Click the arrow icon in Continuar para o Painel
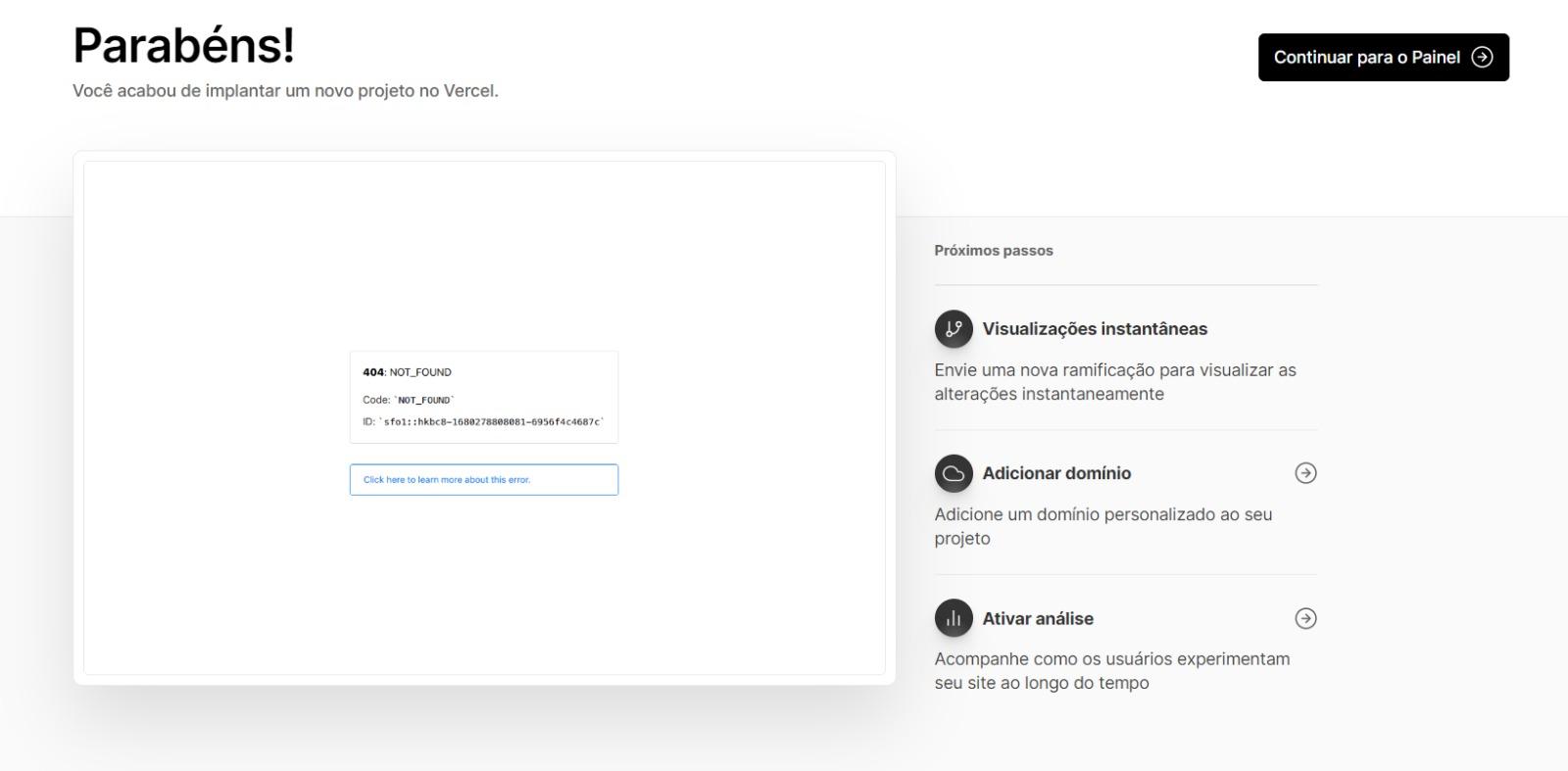This screenshot has width=1568, height=771. [x=1482, y=57]
